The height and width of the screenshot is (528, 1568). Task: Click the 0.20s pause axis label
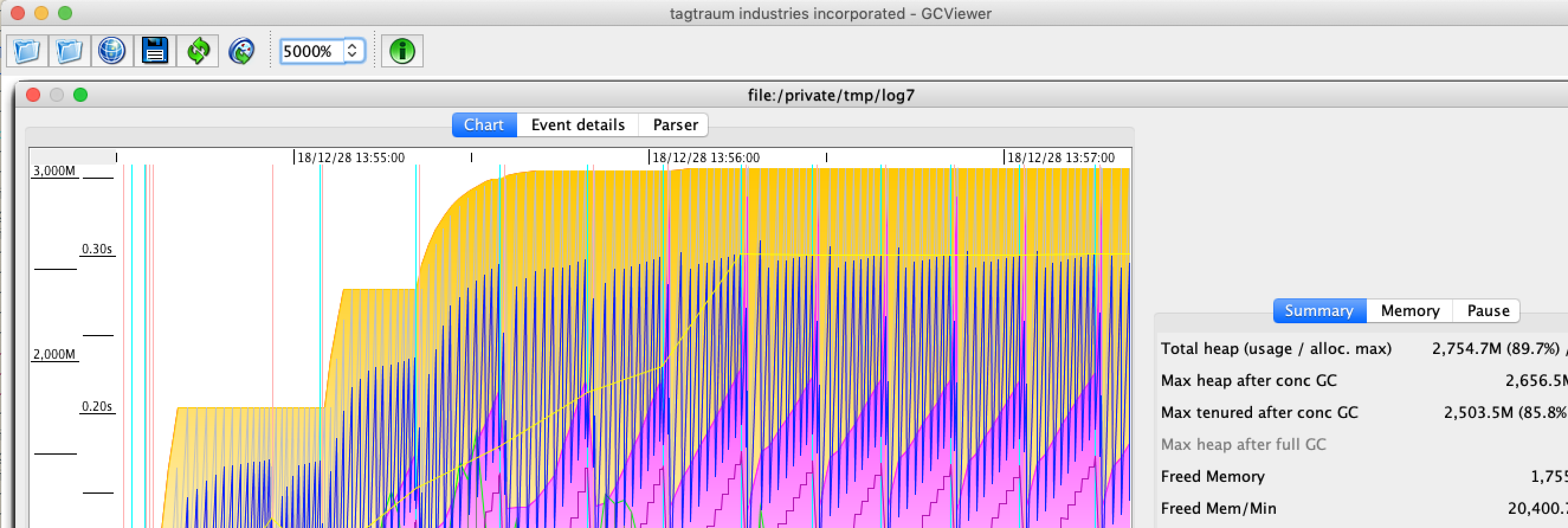(x=98, y=406)
